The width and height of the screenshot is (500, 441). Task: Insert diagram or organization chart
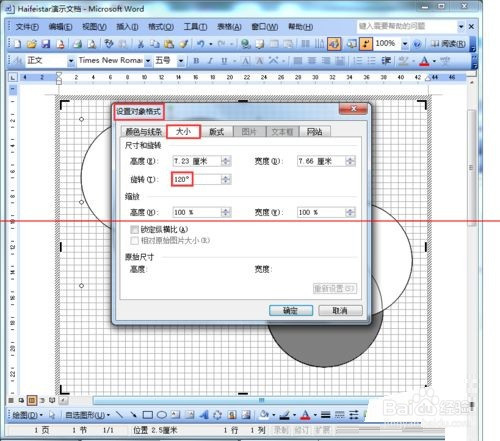(217, 415)
